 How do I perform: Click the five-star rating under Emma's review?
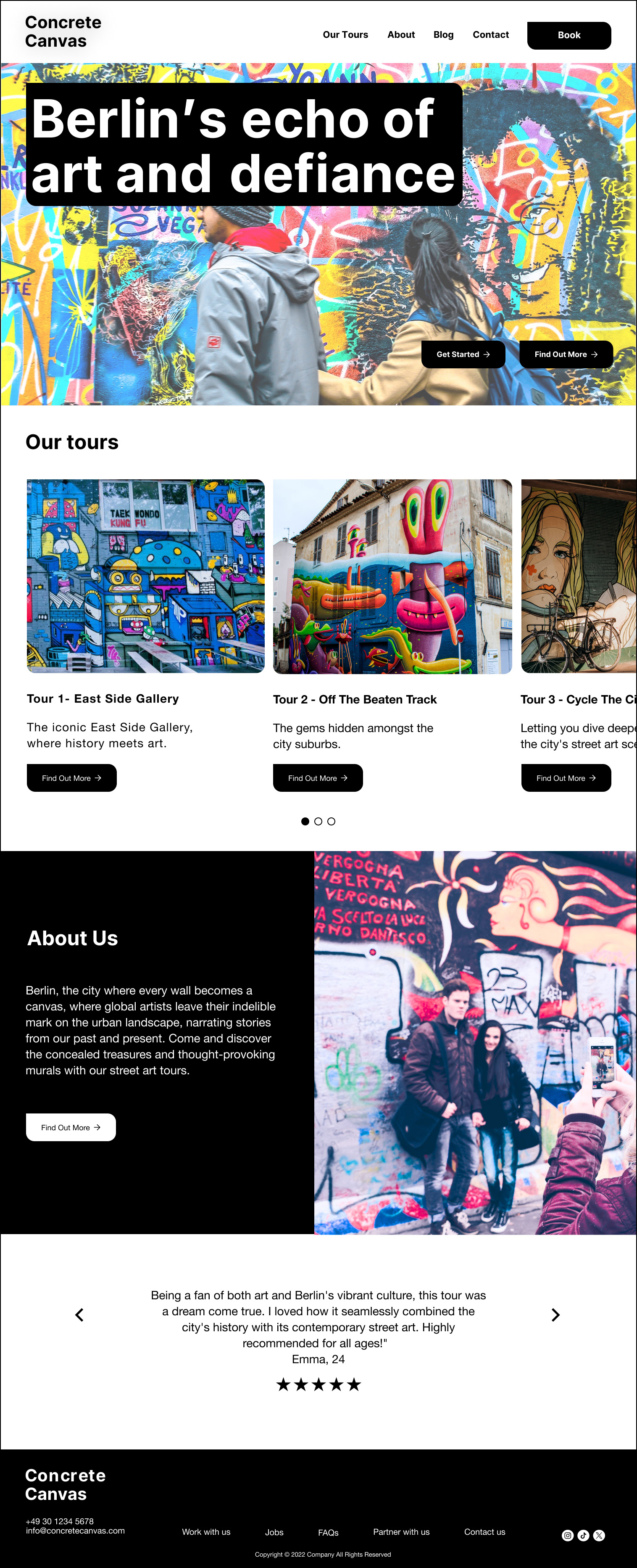click(x=318, y=1385)
